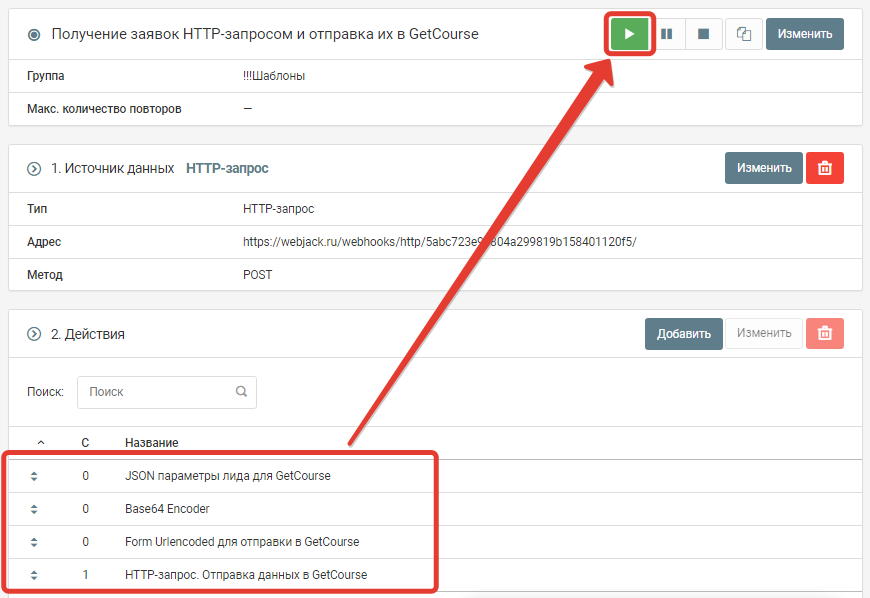Screen dimensions: 870x598
Task: Start the scenario with the green play button
Action: [629, 34]
